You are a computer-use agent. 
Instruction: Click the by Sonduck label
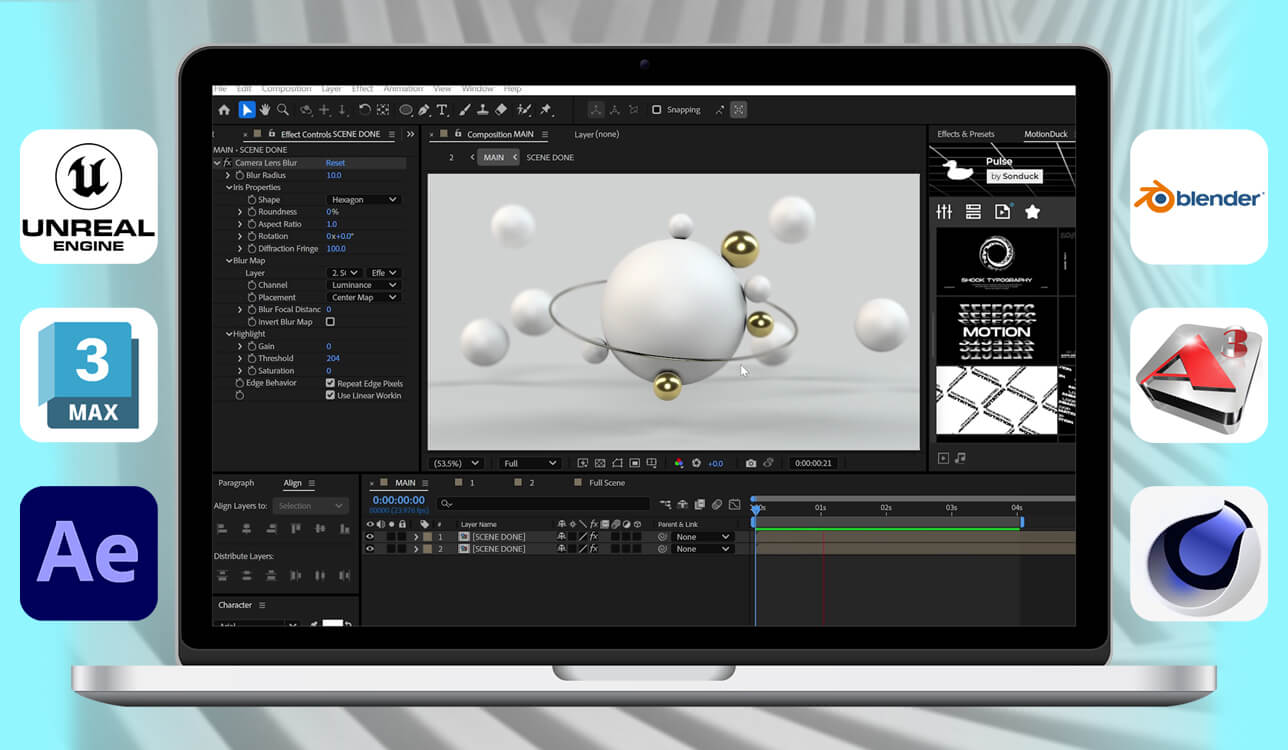point(1015,176)
